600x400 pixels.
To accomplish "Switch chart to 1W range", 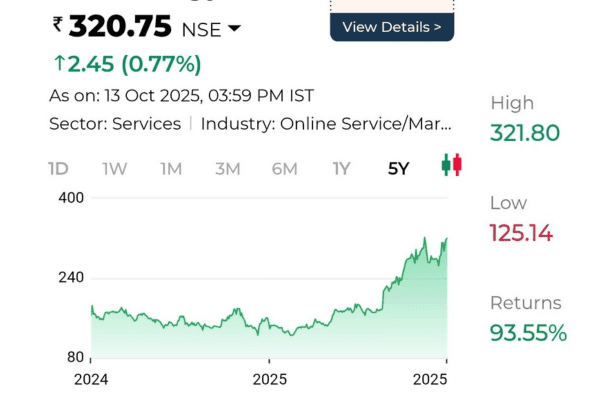I will pyautogui.click(x=114, y=168).
